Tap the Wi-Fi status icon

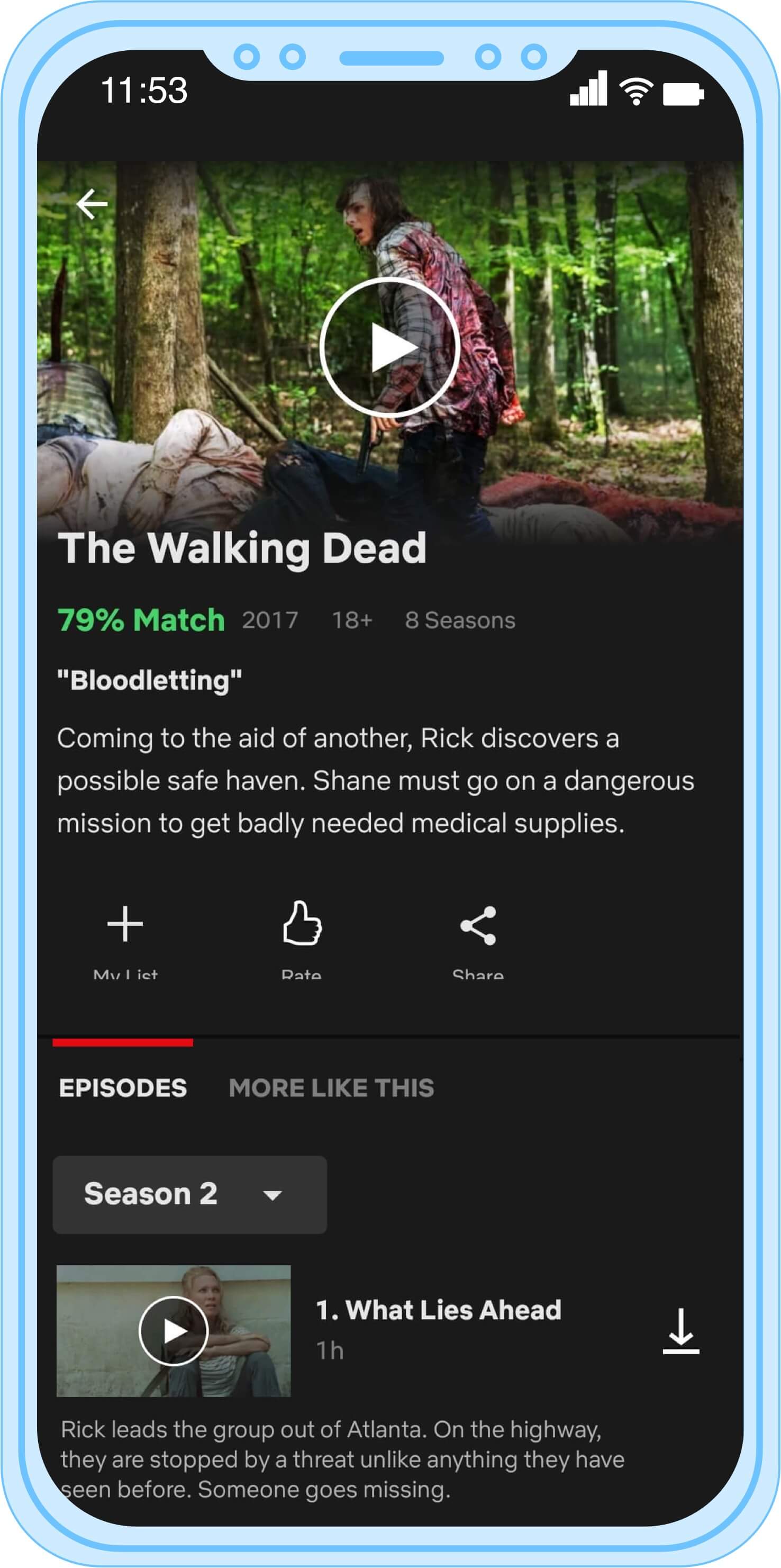tap(636, 91)
